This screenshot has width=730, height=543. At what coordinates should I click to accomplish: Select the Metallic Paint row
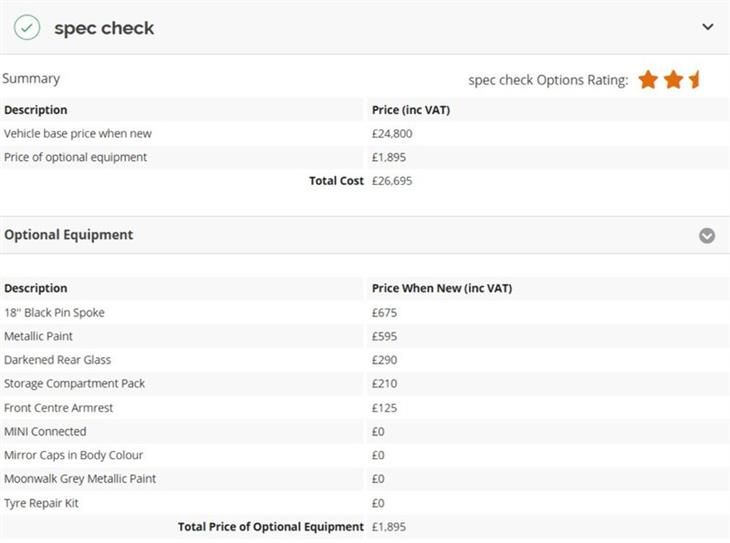(x=365, y=336)
